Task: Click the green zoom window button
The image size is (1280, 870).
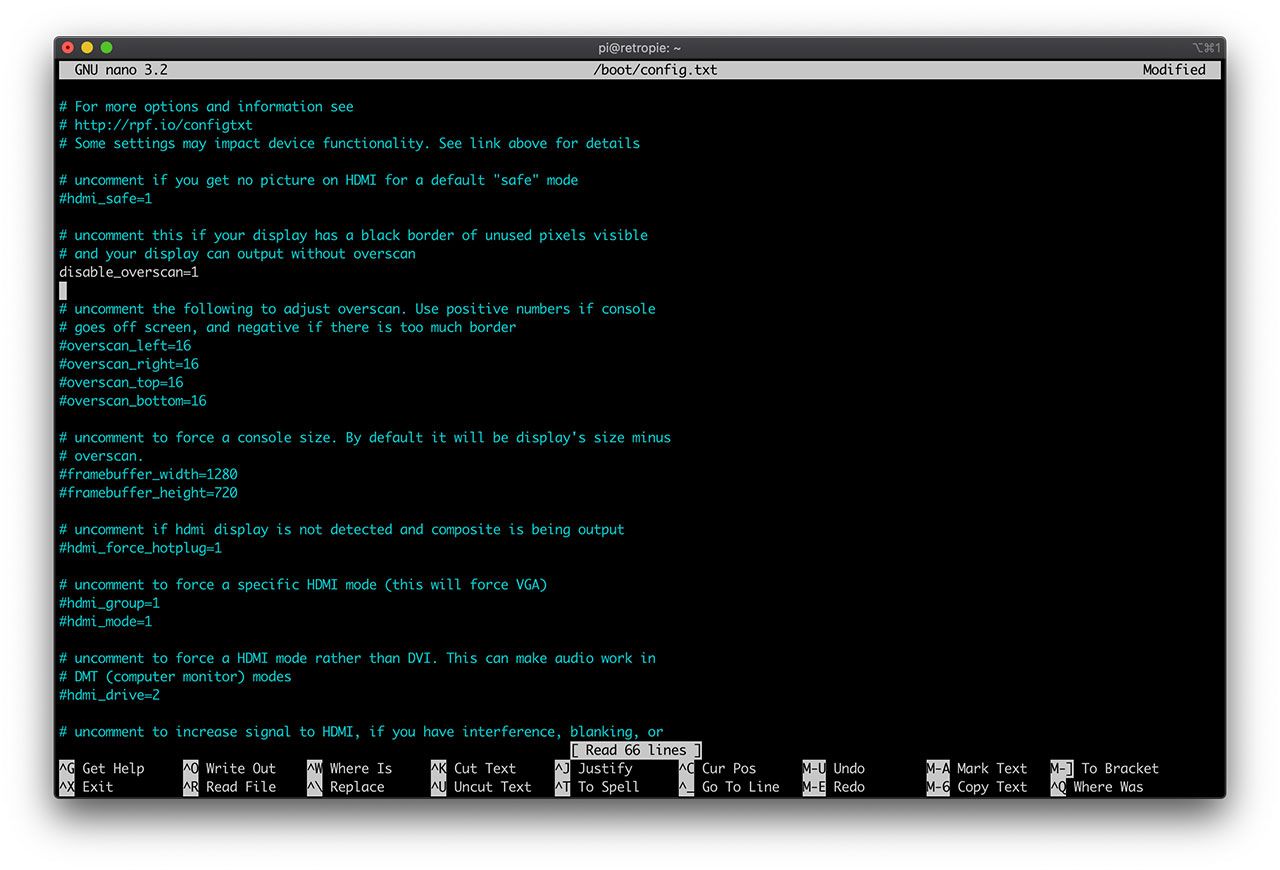Action: (107, 48)
